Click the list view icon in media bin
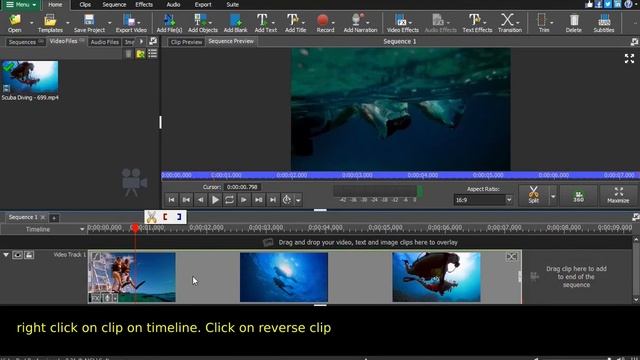The width and height of the screenshot is (640, 360). 152,54
